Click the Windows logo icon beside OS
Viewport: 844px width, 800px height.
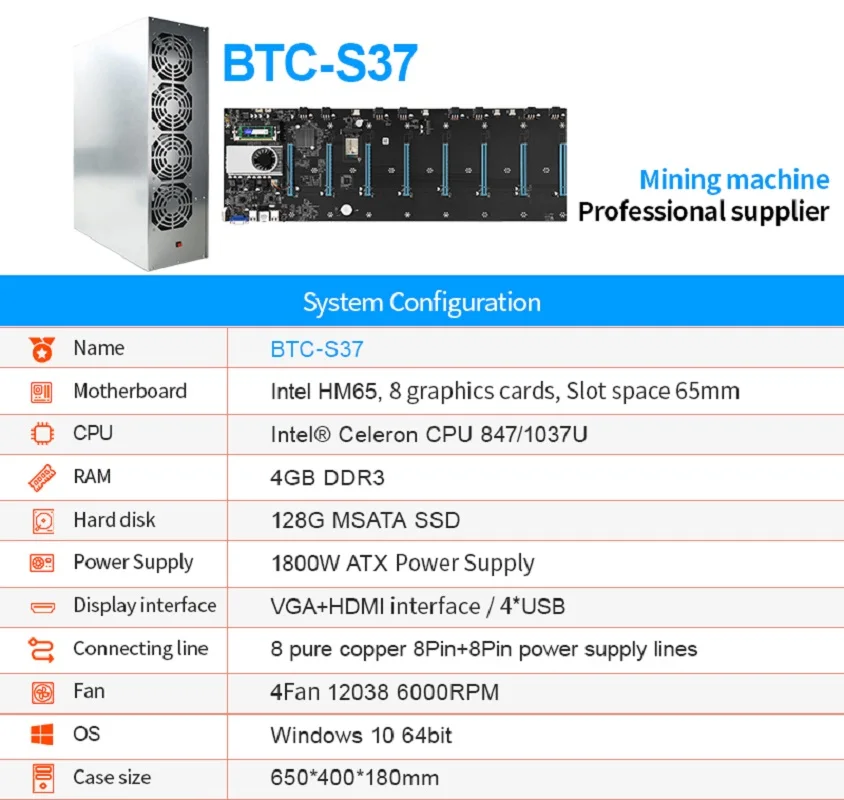click(42, 734)
